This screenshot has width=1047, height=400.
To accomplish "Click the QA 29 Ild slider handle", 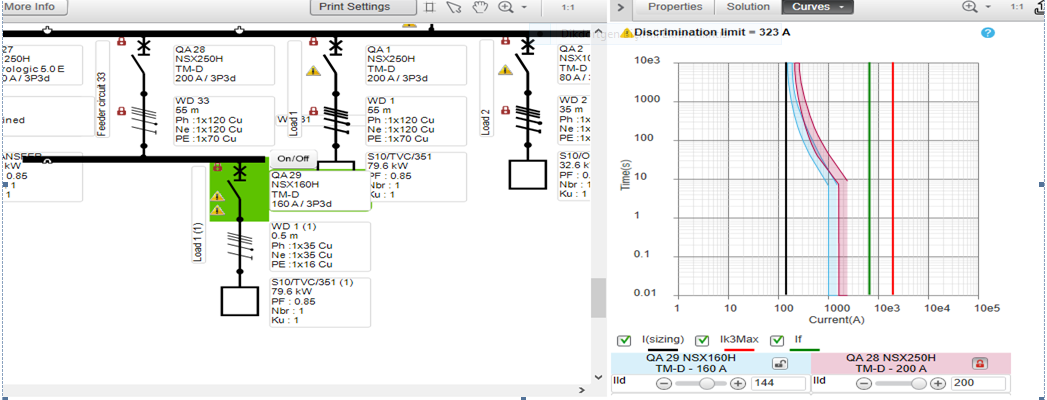I will click(707, 383).
